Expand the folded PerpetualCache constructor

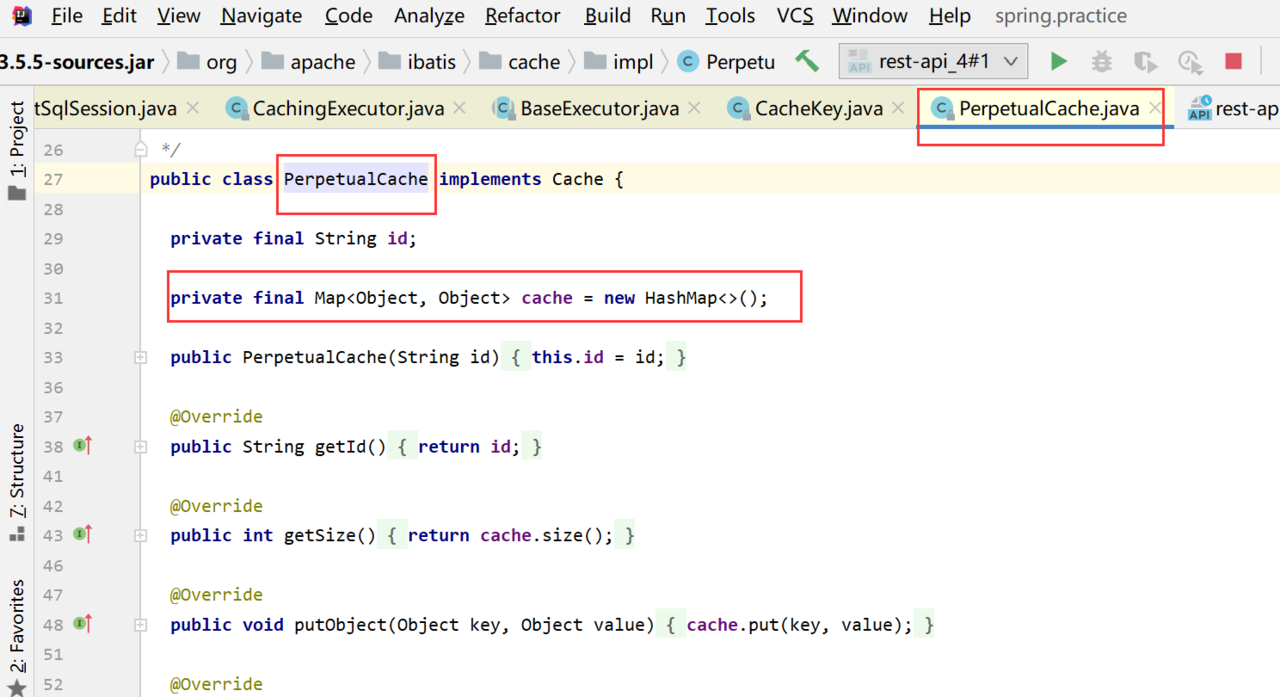coord(141,357)
